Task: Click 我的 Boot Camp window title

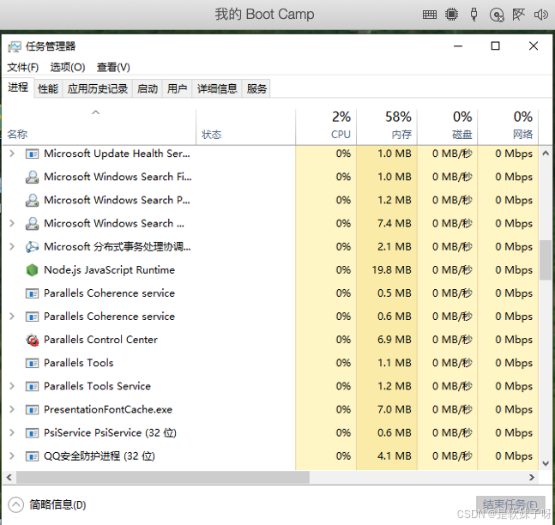Action: pos(264,15)
